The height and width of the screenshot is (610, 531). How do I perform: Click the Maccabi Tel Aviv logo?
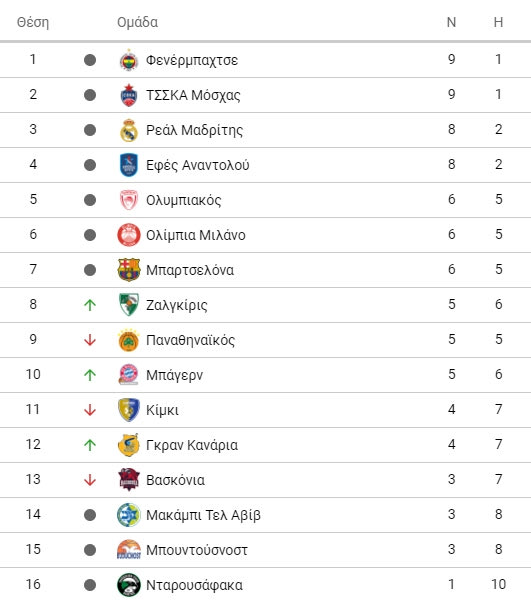click(x=129, y=515)
